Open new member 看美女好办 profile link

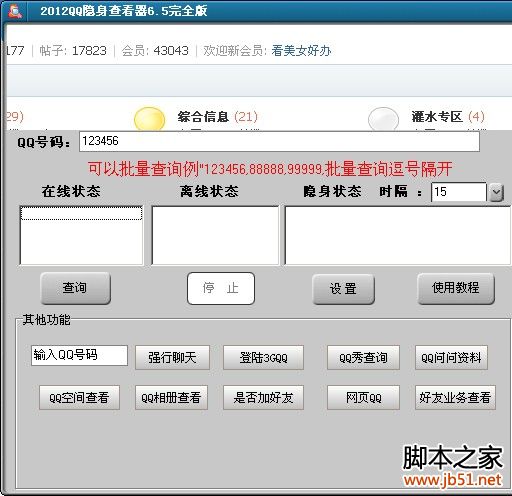tap(301, 51)
